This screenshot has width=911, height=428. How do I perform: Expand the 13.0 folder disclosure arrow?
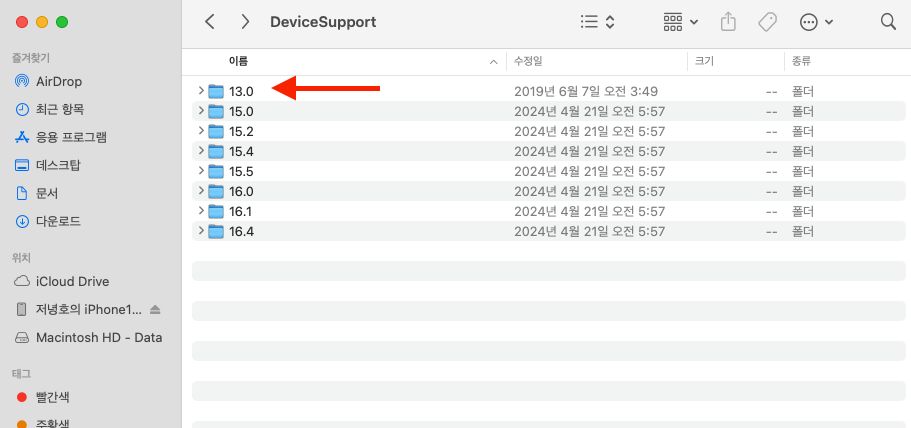click(201, 91)
